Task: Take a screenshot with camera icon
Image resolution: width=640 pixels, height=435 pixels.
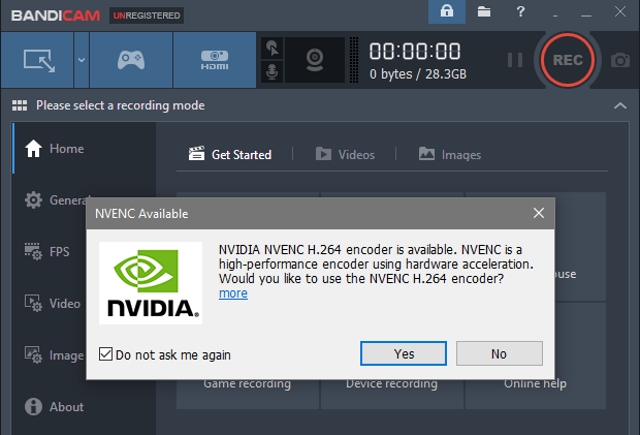Action: pos(620,60)
